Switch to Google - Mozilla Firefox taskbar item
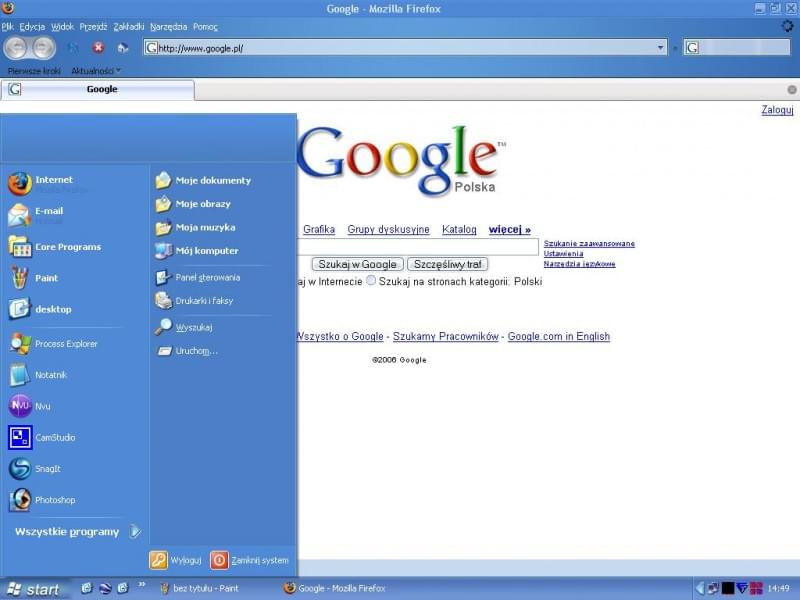Image resolution: width=800 pixels, height=600 pixels. pos(335,588)
